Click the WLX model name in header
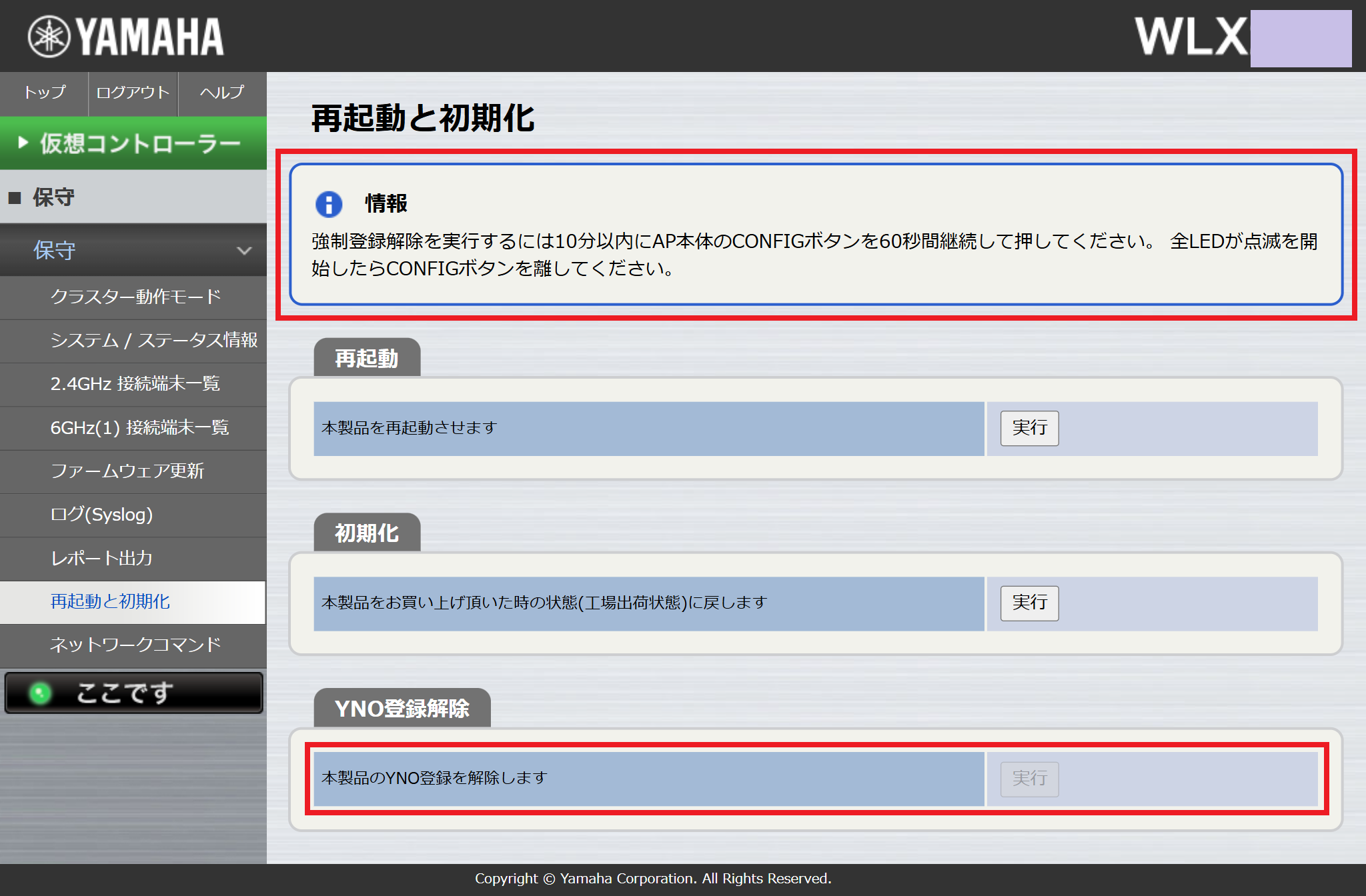Image resolution: width=1366 pixels, height=896 pixels. click(x=1192, y=37)
